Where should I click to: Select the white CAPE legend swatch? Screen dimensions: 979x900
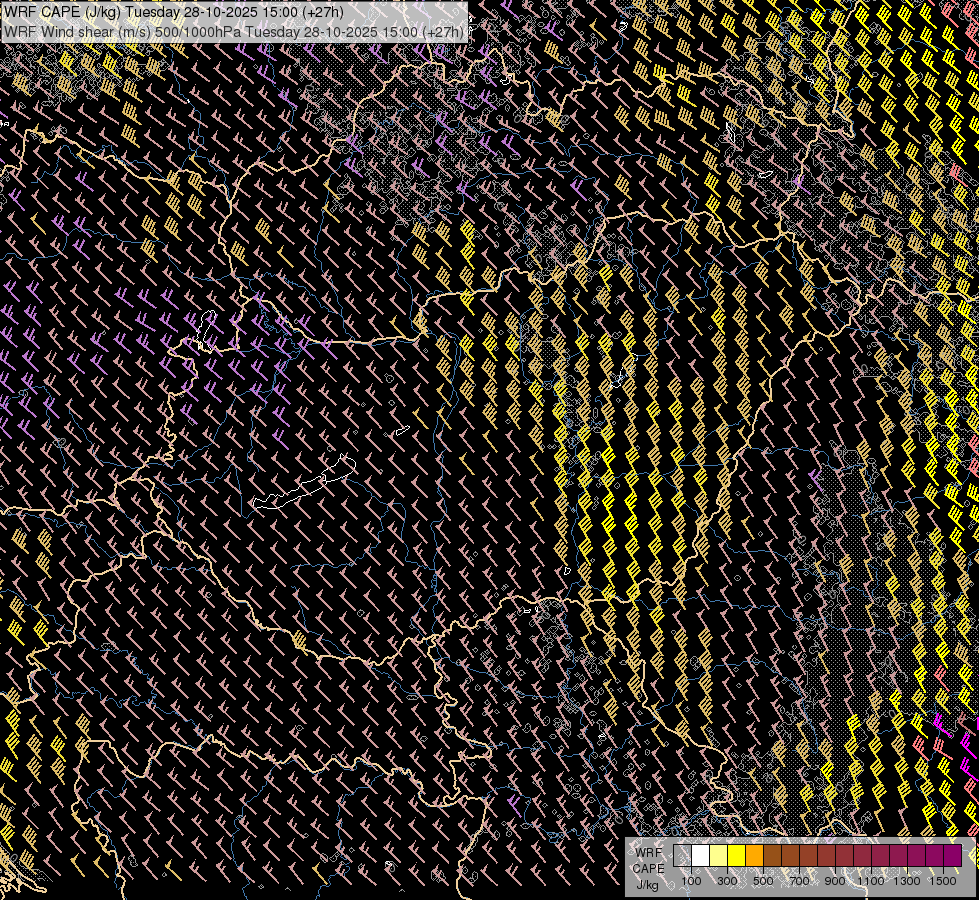[701, 855]
